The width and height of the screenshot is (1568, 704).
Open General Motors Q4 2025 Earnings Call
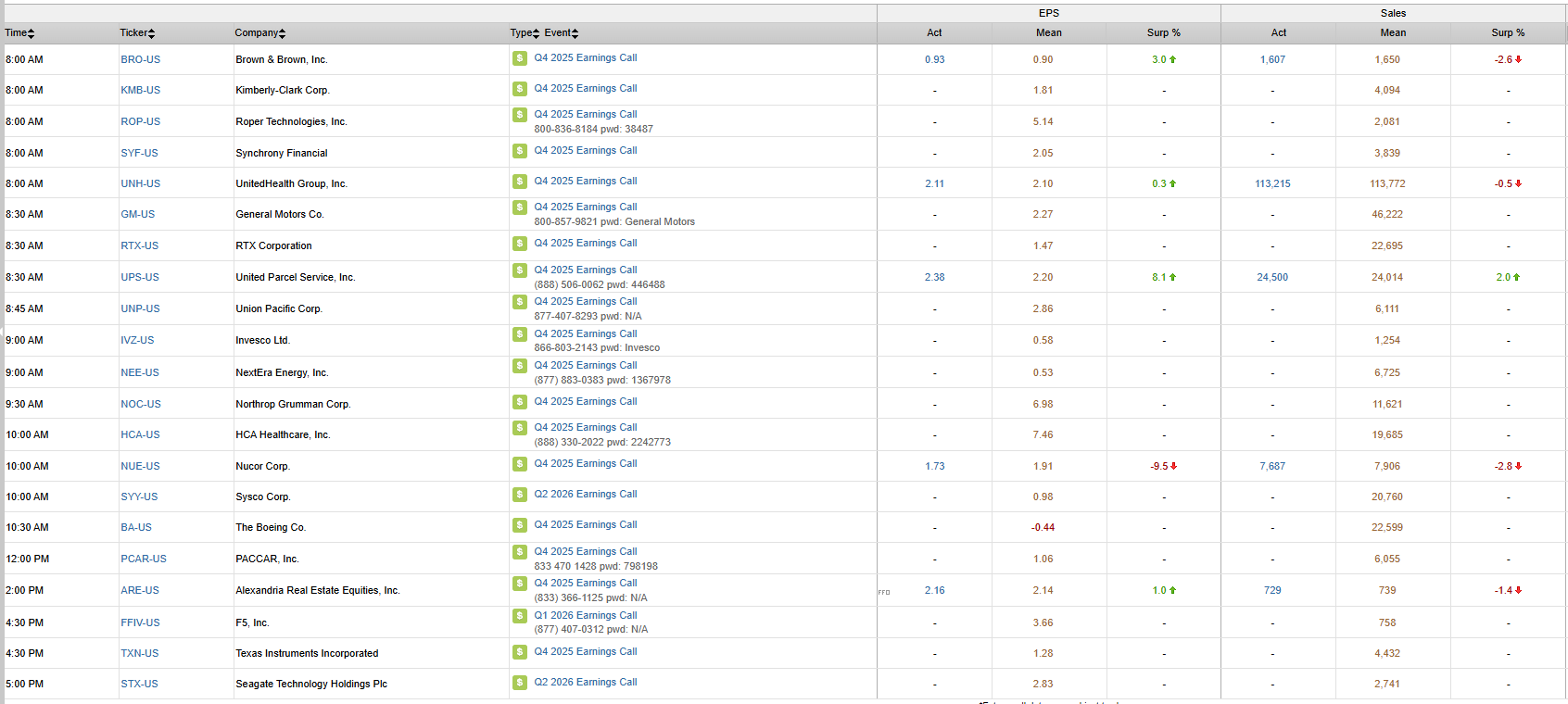pyautogui.click(x=585, y=207)
